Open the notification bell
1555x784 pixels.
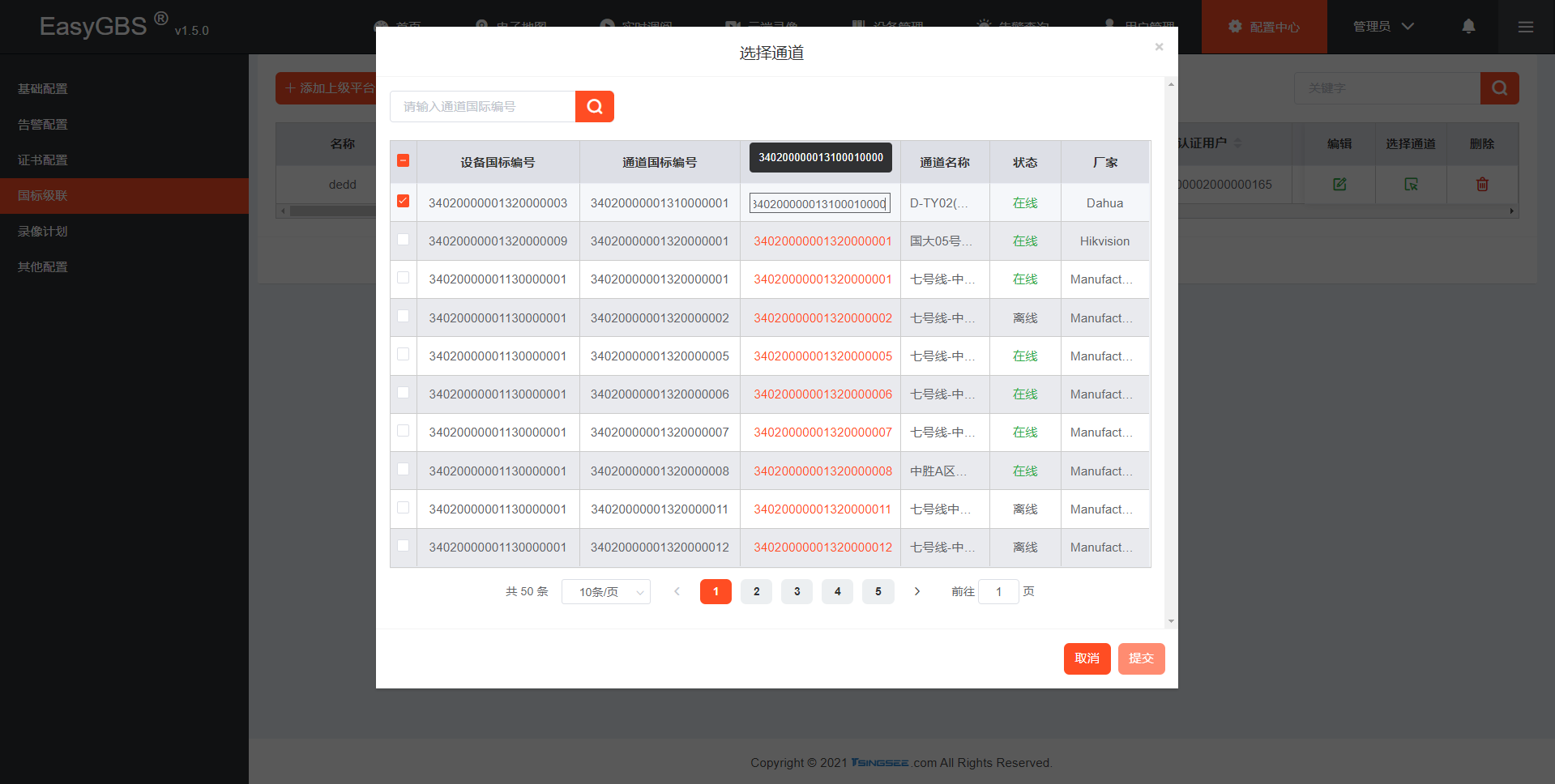pos(1468,27)
